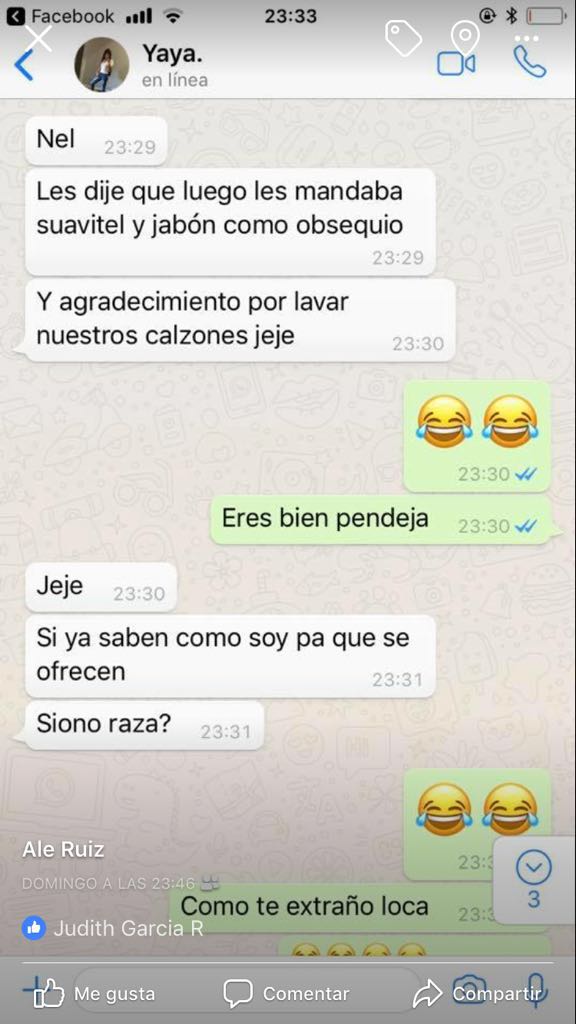Tap the Domingo a las 23:46 timestamp
This screenshot has width=576, height=1024.
click(109, 884)
